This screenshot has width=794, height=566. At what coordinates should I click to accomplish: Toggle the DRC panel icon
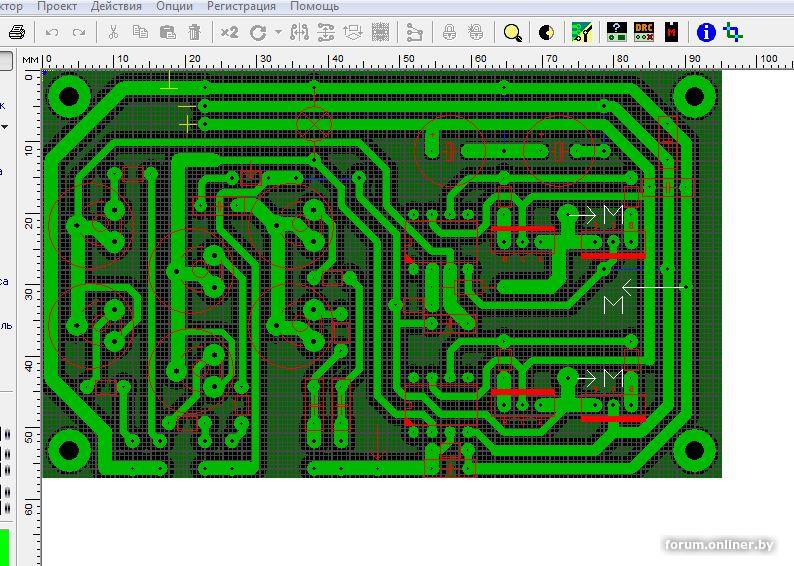point(644,32)
